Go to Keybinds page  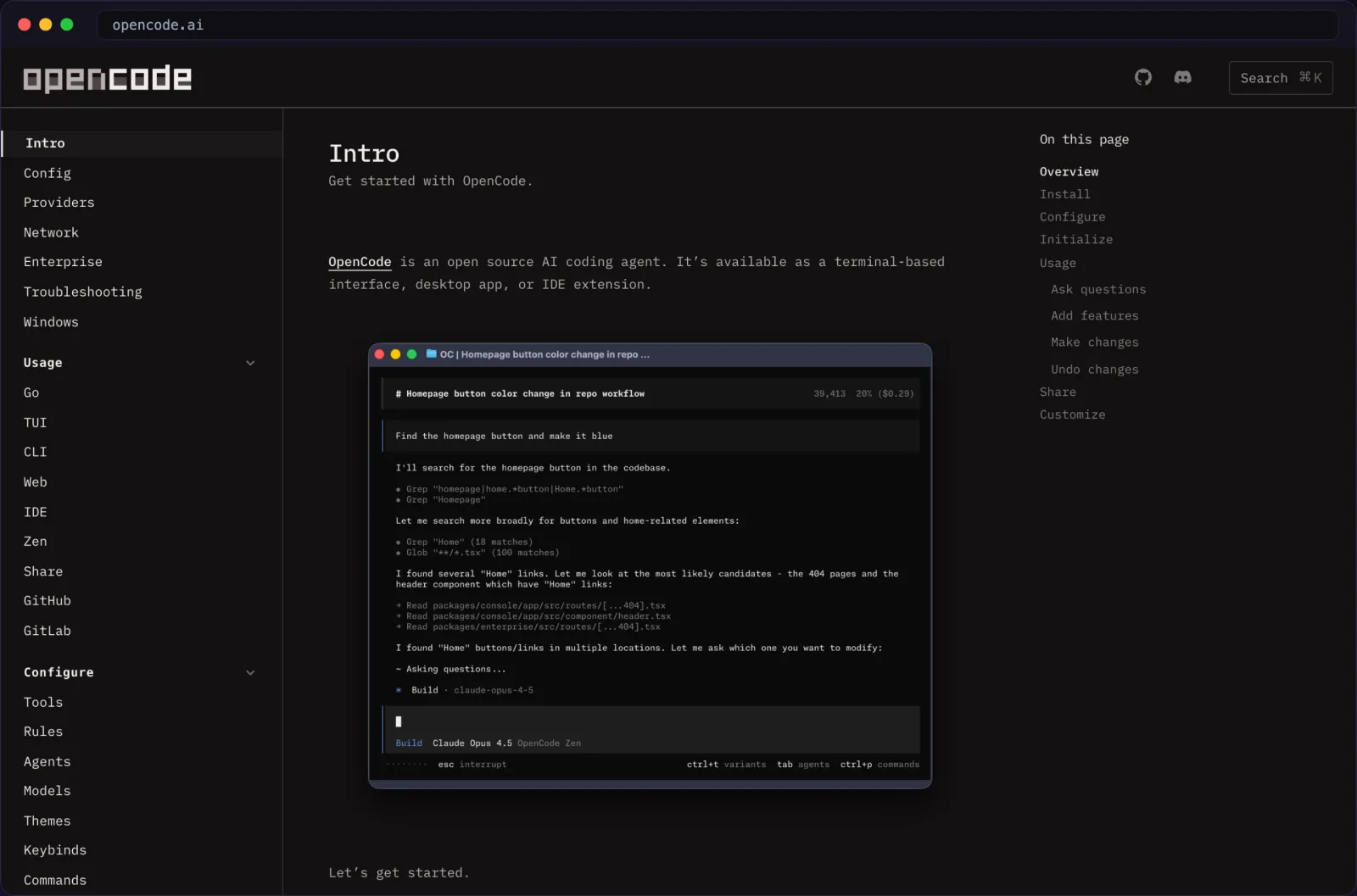pos(55,850)
